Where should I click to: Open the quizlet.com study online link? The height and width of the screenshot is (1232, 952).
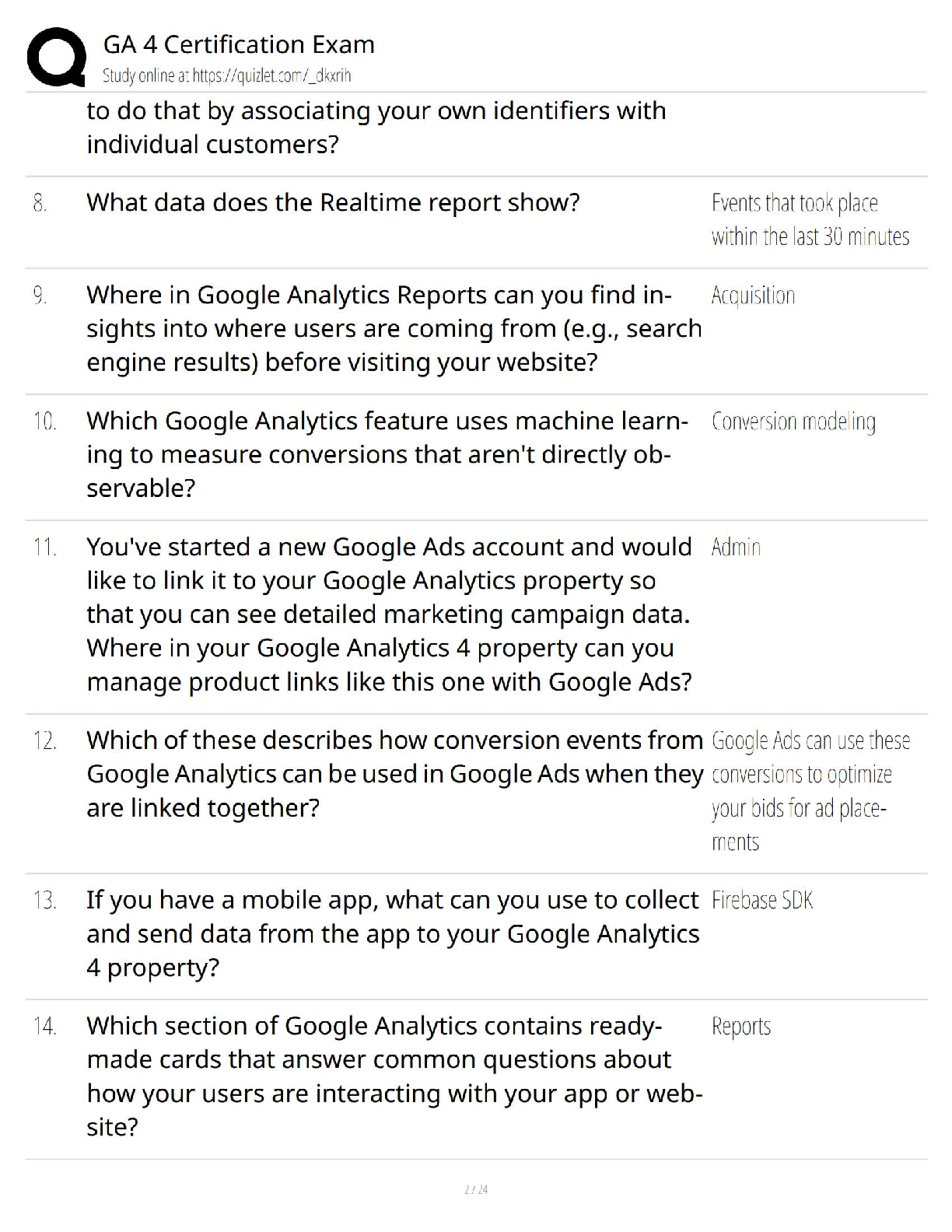[x=227, y=75]
